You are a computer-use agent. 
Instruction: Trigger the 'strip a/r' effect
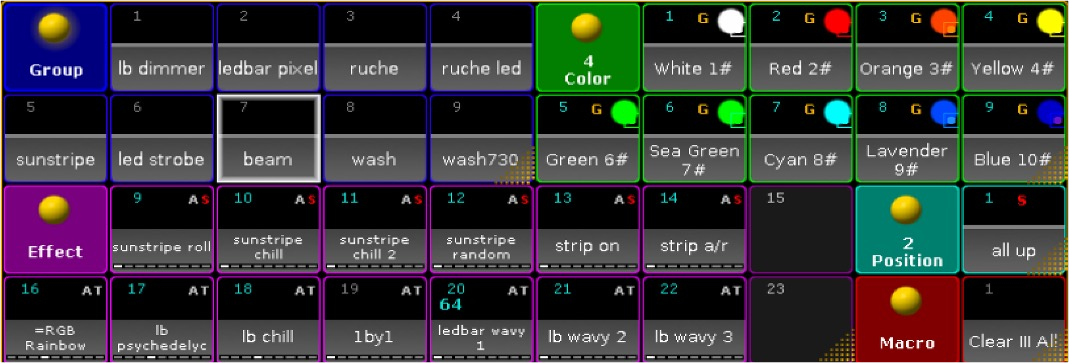coord(694,229)
